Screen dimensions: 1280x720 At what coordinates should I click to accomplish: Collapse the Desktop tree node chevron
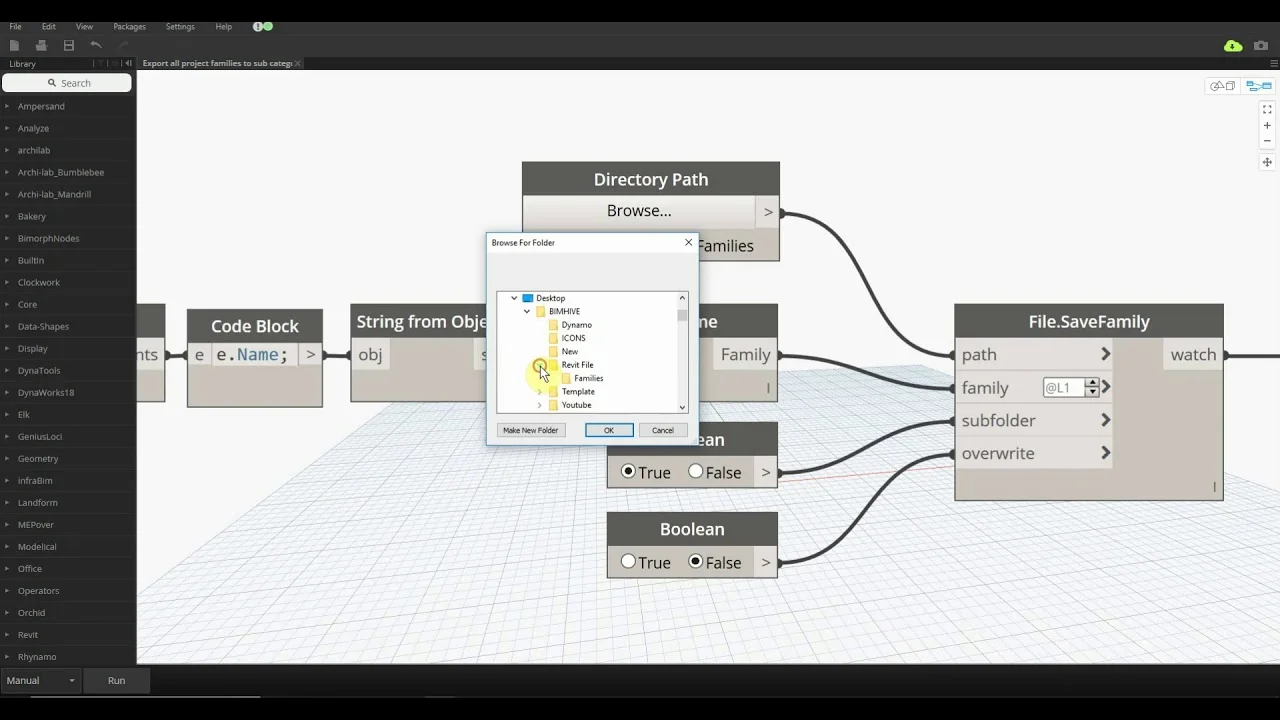point(514,298)
